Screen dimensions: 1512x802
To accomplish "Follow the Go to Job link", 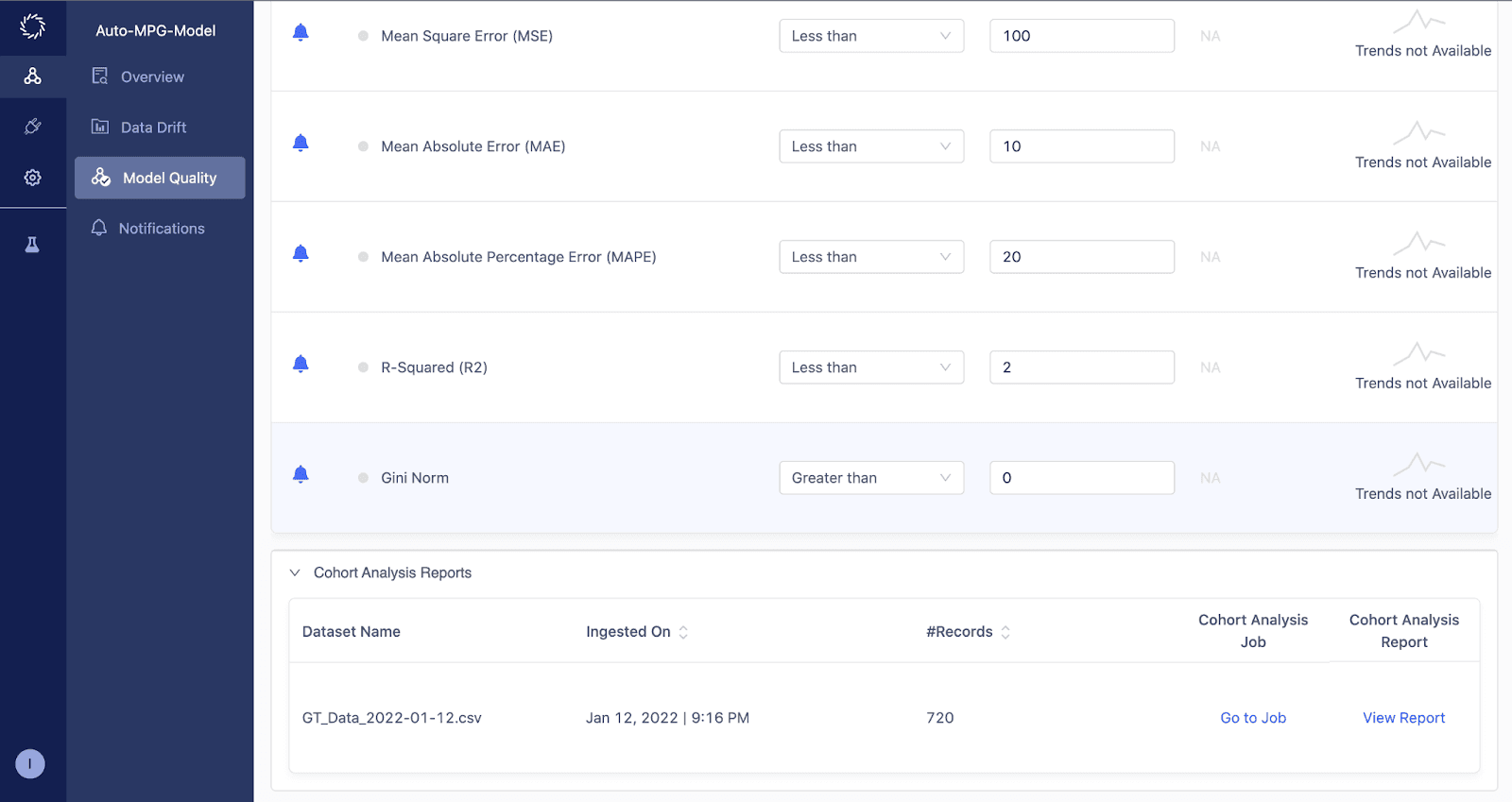I will [1253, 718].
